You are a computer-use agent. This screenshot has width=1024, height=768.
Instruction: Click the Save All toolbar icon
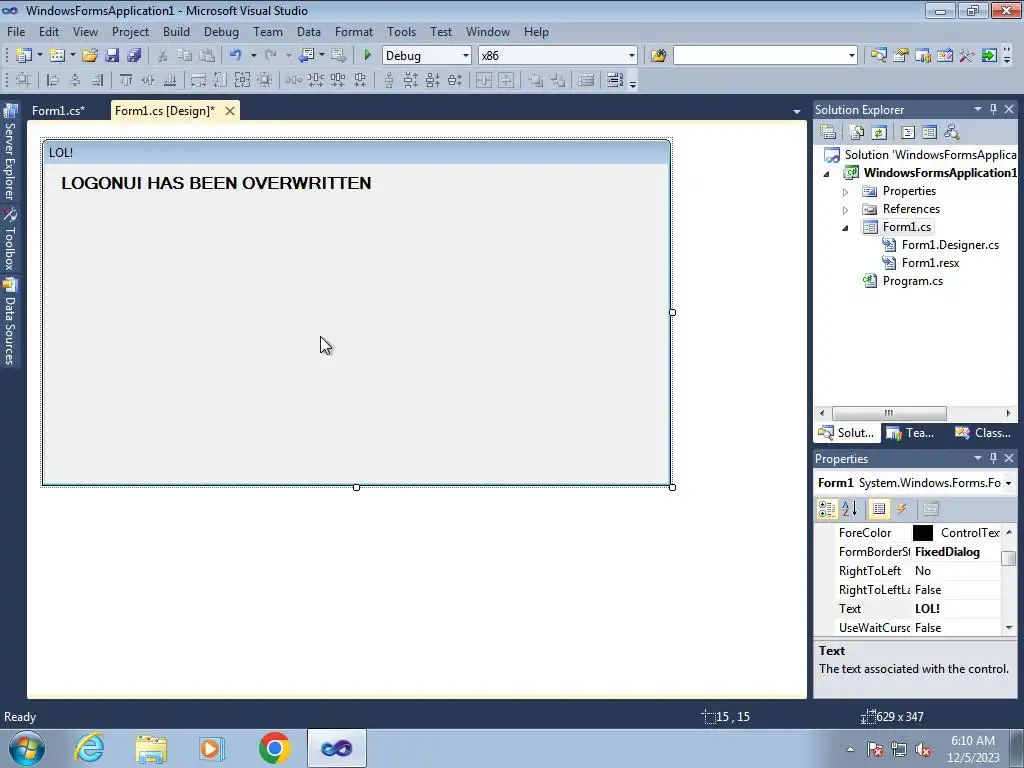[134, 56]
